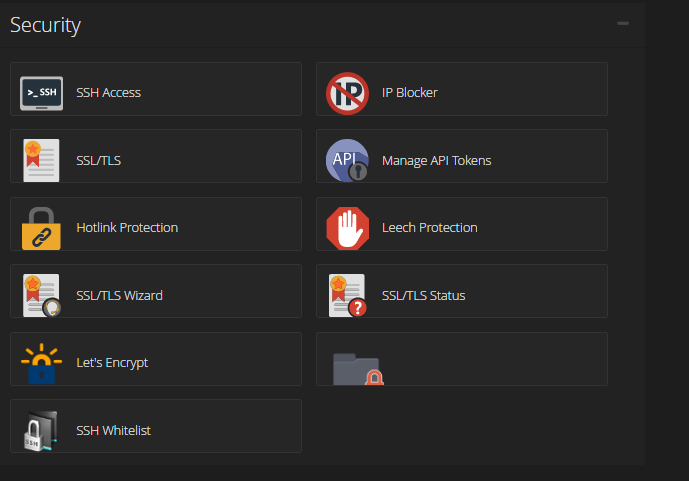Click the Security section heading

click(x=46, y=25)
